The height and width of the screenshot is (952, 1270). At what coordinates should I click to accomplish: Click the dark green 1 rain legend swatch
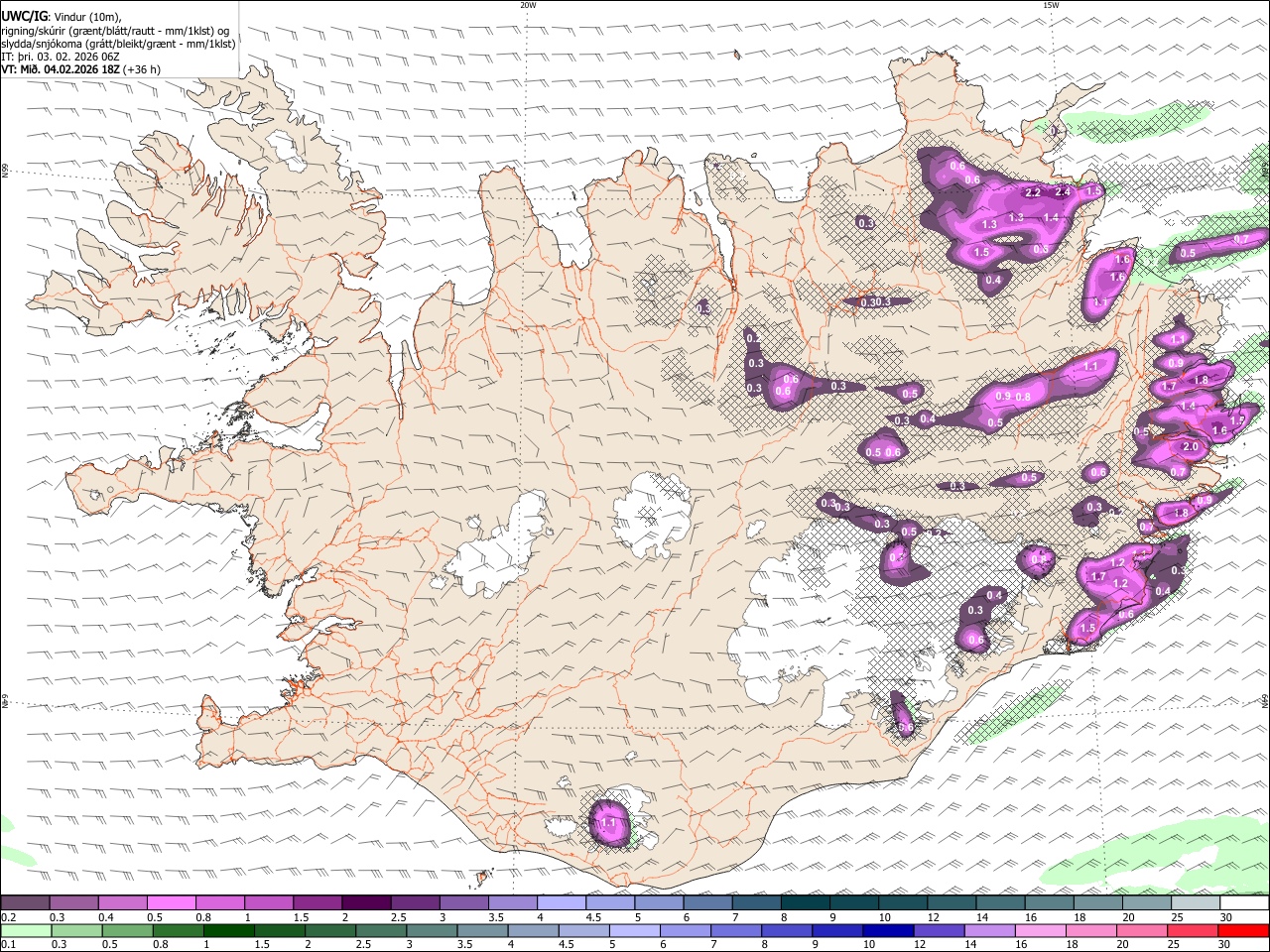[x=227, y=931]
